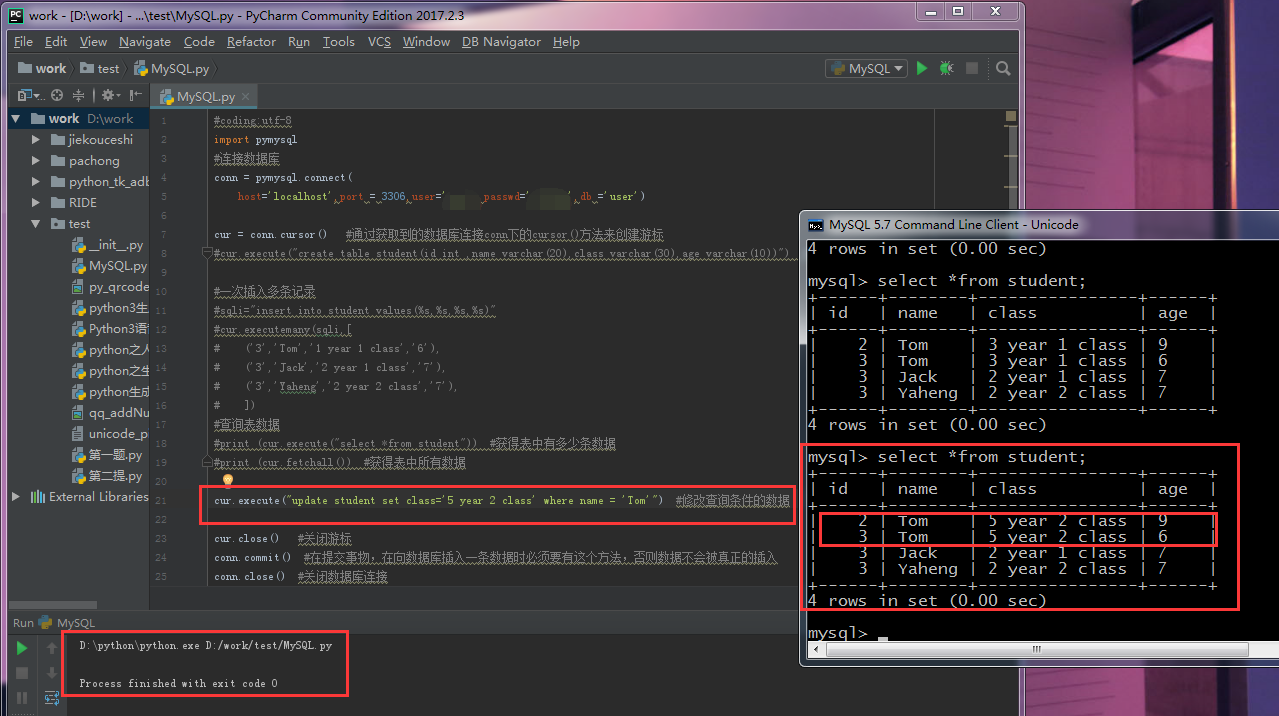
Task: Click the yellow intention light bulb icon
Action: [227, 481]
